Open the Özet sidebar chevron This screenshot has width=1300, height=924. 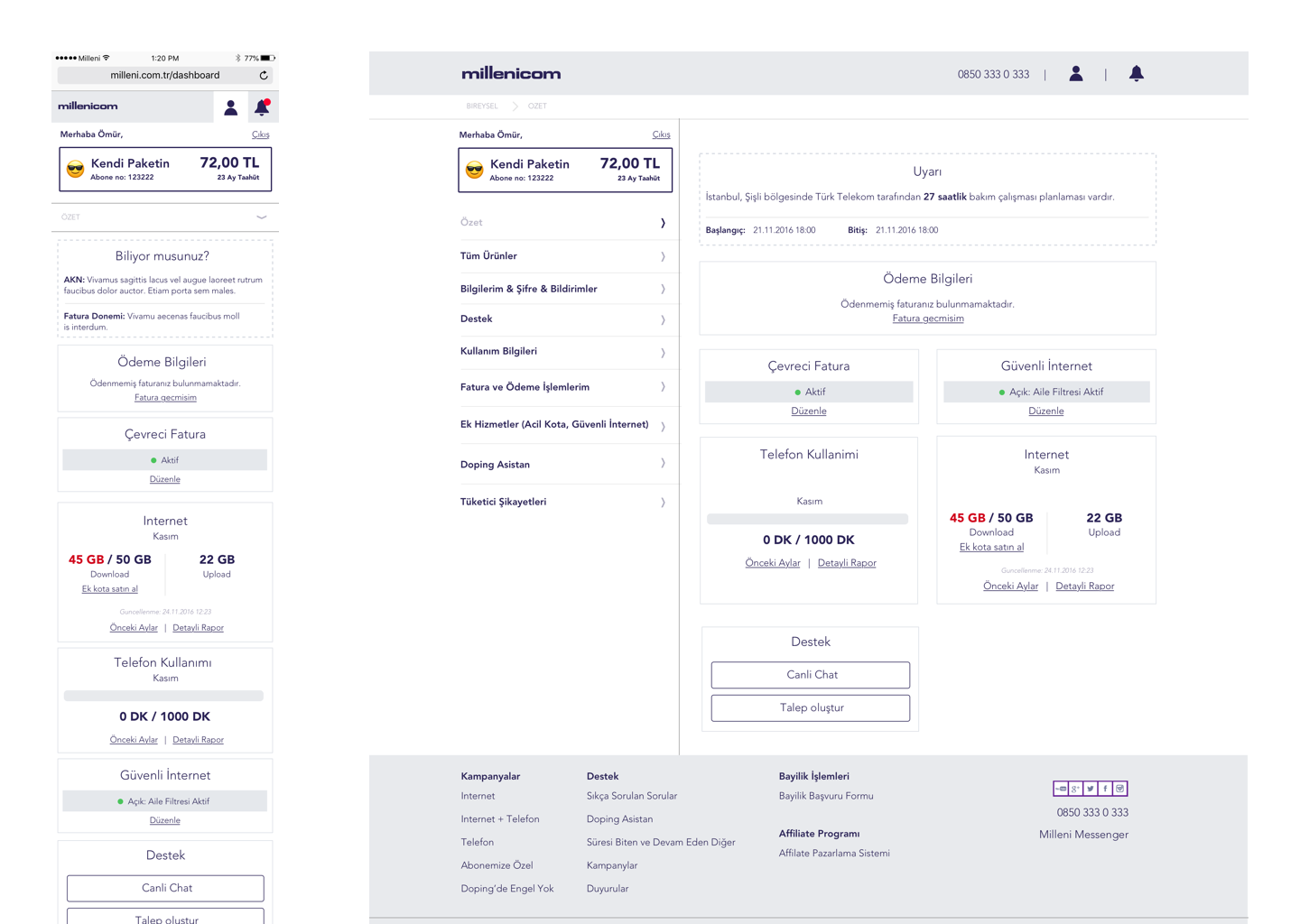click(x=663, y=223)
